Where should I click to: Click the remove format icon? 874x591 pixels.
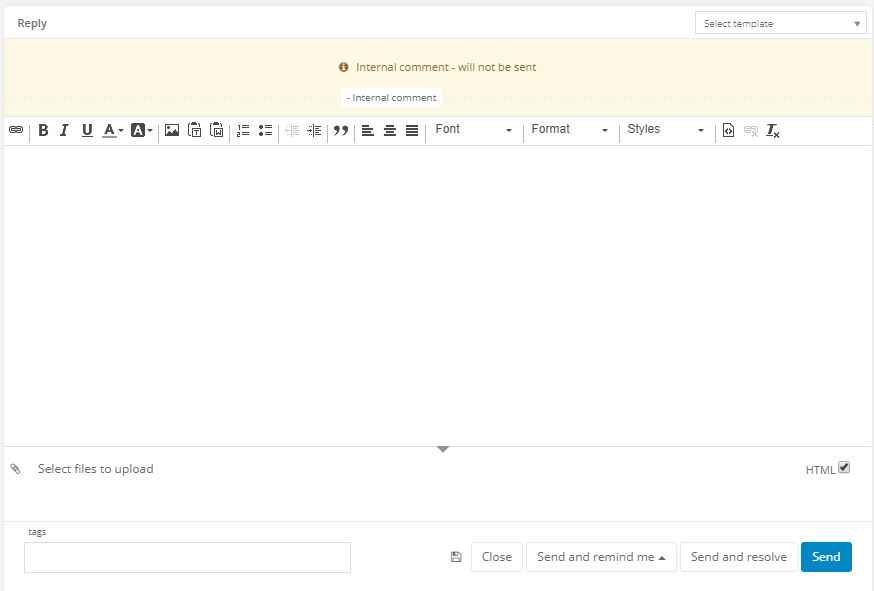click(x=773, y=130)
